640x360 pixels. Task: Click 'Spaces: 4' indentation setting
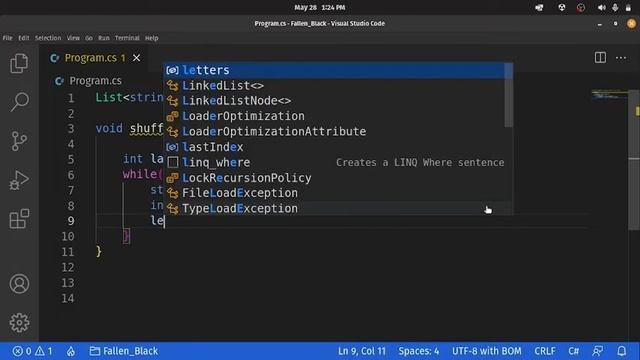click(419, 351)
